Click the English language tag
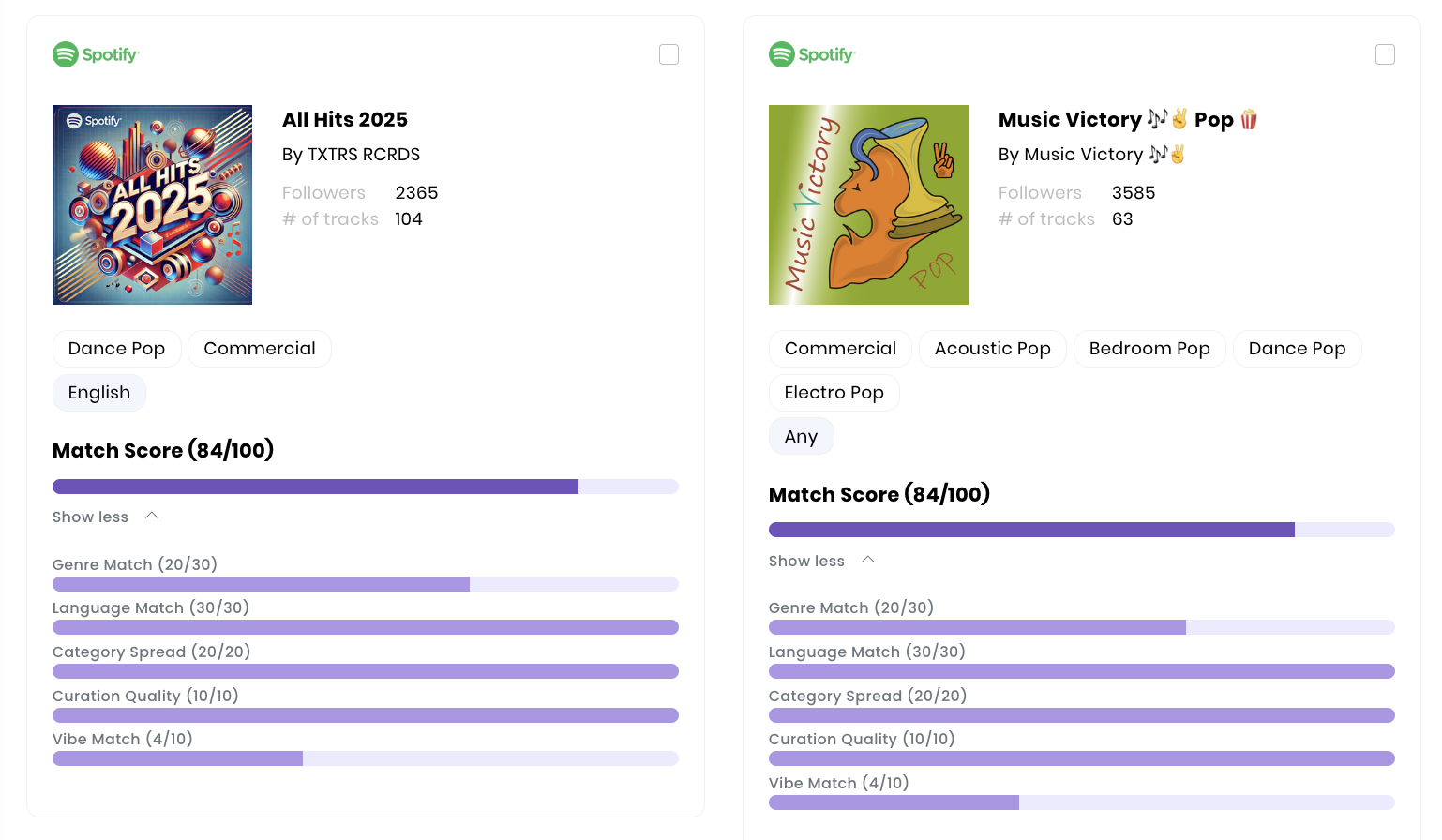This screenshot has width=1442, height=840. click(x=99, y=393)
